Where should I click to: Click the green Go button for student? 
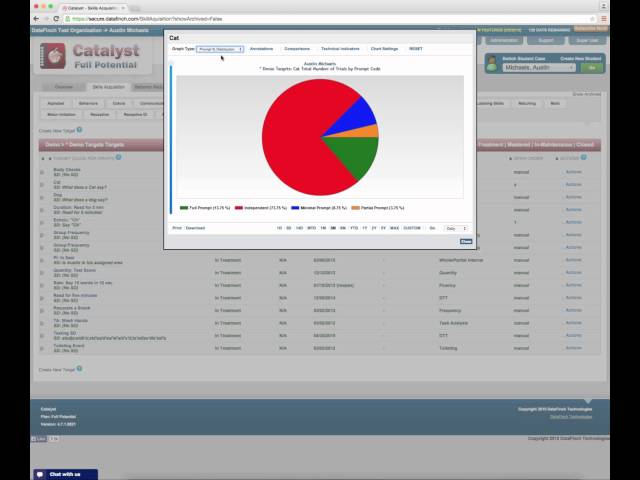(x=592, y=68)
